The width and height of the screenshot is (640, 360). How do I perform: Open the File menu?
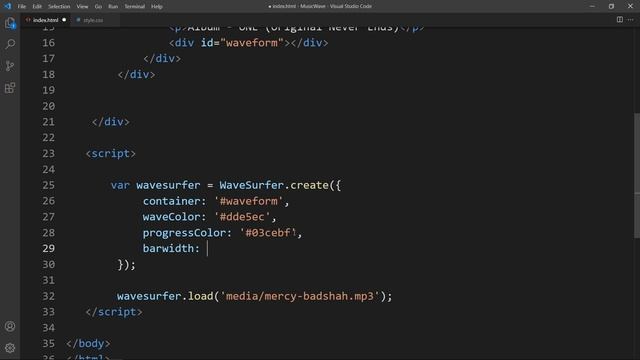[22, 7]
